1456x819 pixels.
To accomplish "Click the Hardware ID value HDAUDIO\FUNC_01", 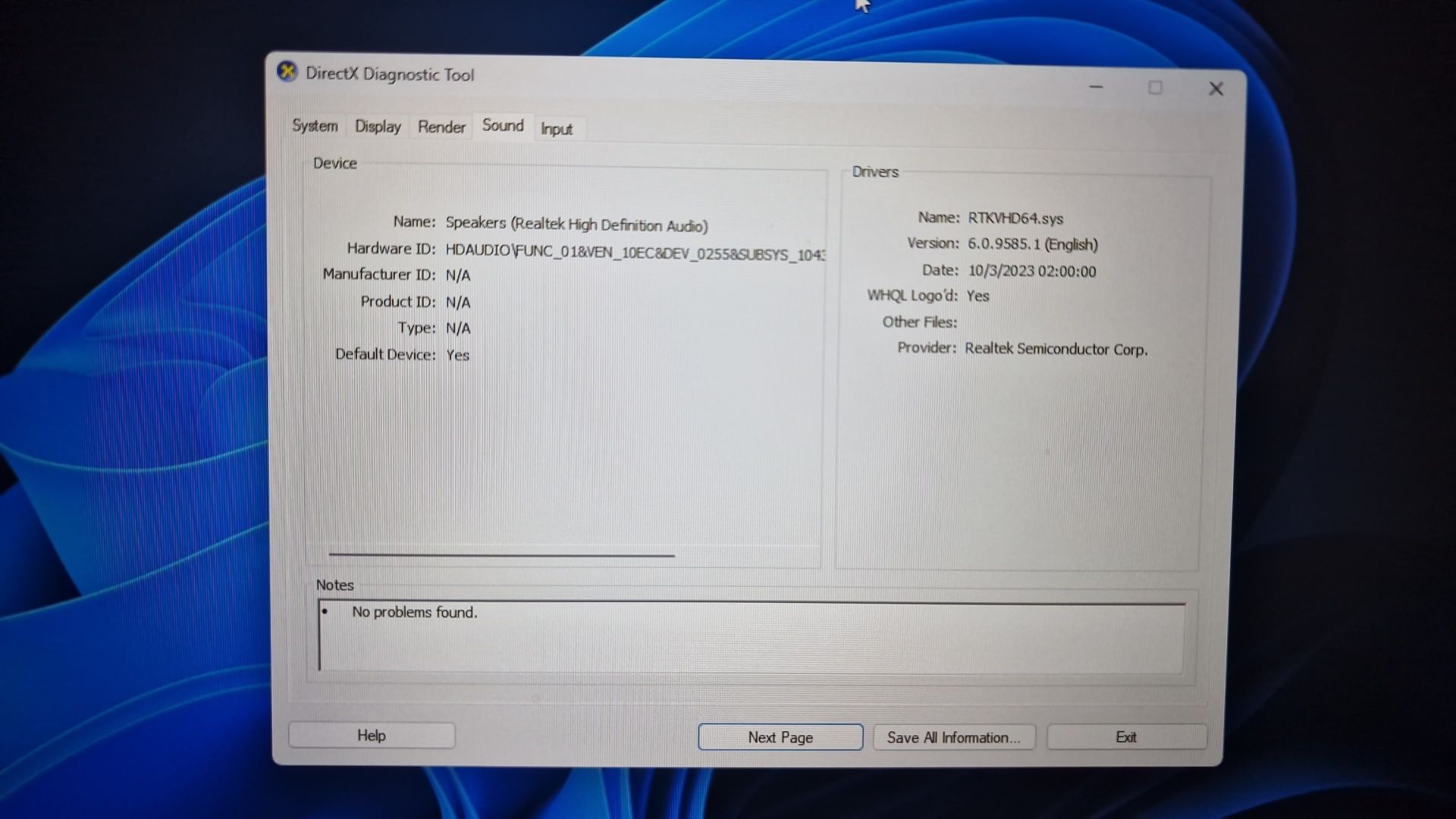I will (635, 252).
